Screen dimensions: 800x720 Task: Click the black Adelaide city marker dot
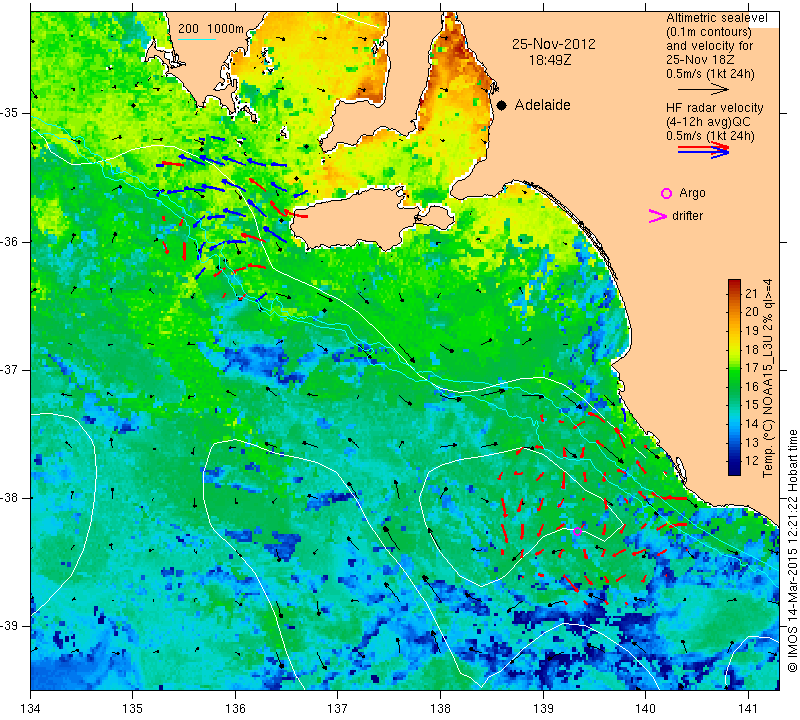click(502, 105)
